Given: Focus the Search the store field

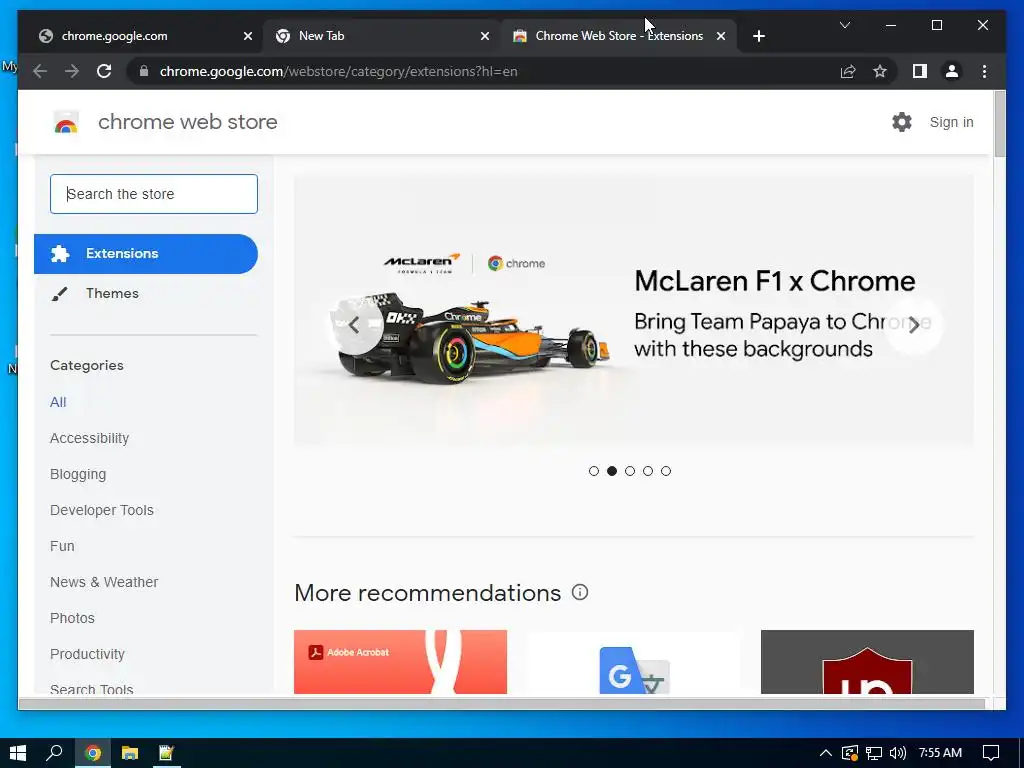Looking at the screenshot, I should point(153,194).
